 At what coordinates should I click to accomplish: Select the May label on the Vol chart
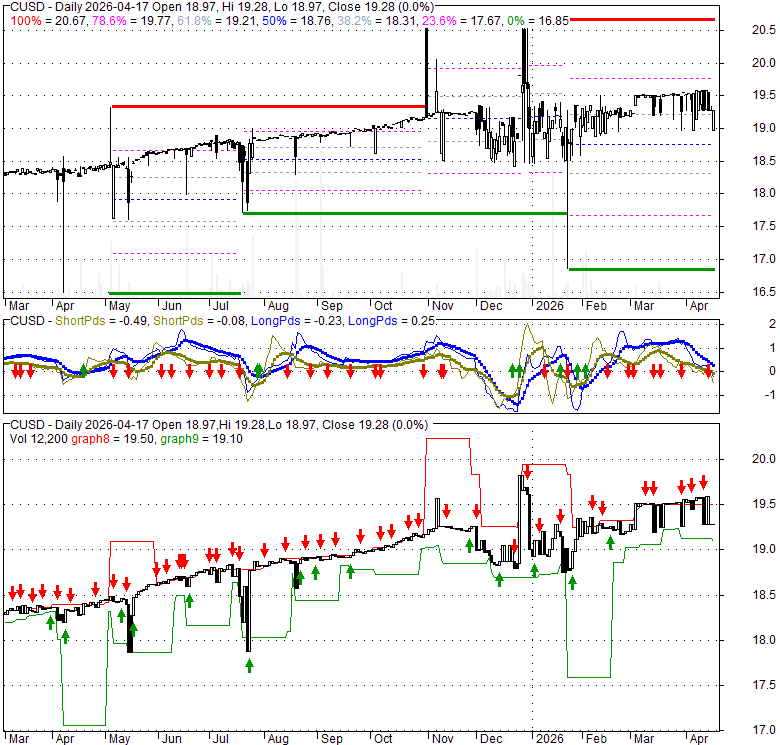tap(119, 739)
